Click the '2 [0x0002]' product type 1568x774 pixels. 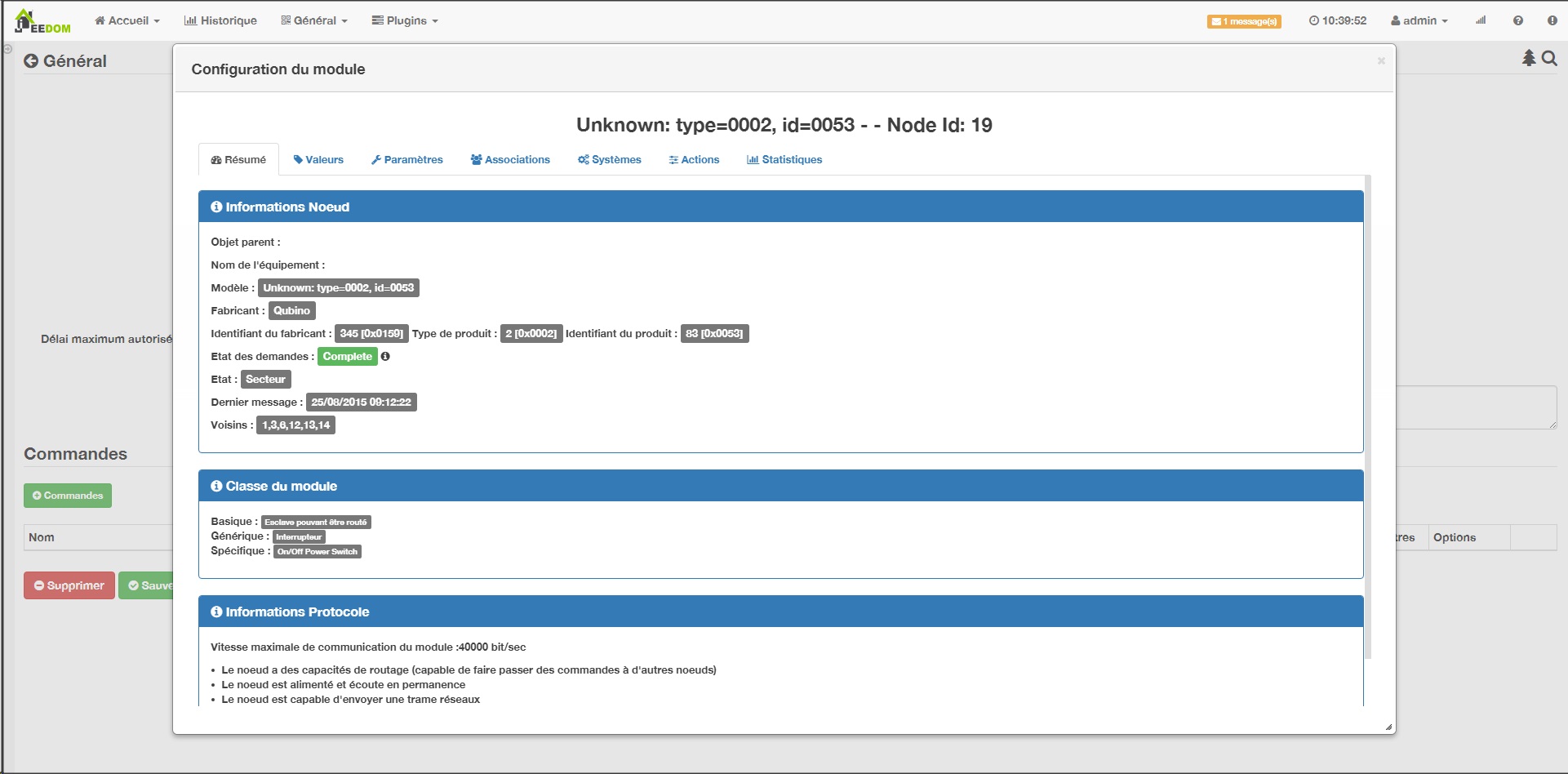(531, 333)
